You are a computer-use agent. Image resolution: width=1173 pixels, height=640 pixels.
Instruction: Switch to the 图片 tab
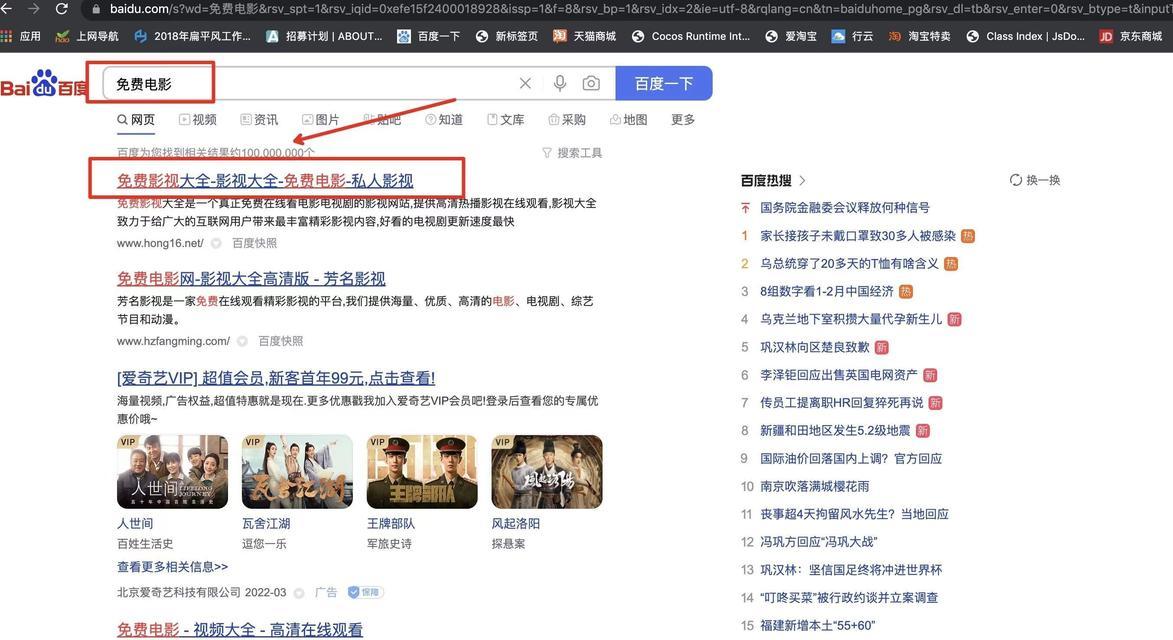pyautogui.click(x=320, y=120)
